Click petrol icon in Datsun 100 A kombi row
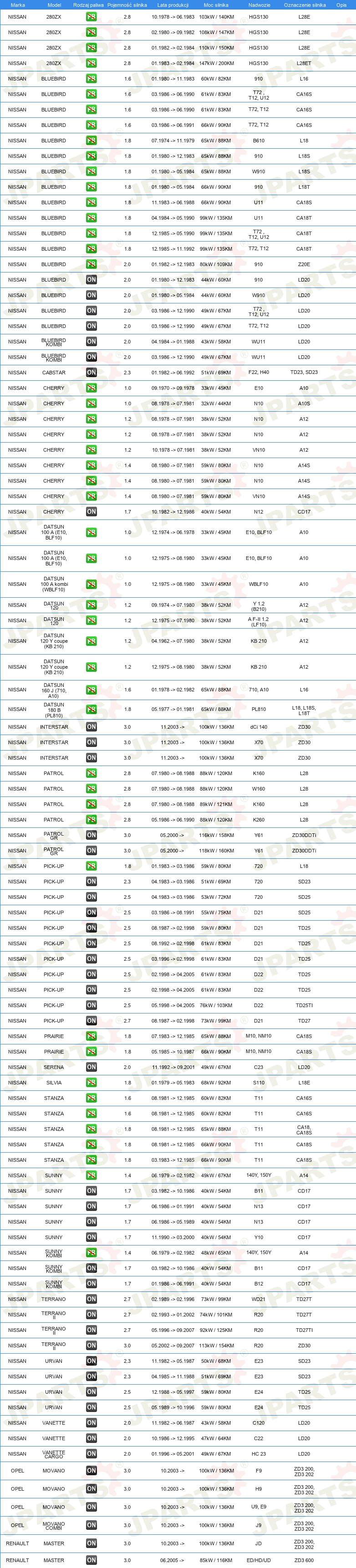The height and width of the screenshot is (1568, 356). pyautogui.click(x=91, y=585)
